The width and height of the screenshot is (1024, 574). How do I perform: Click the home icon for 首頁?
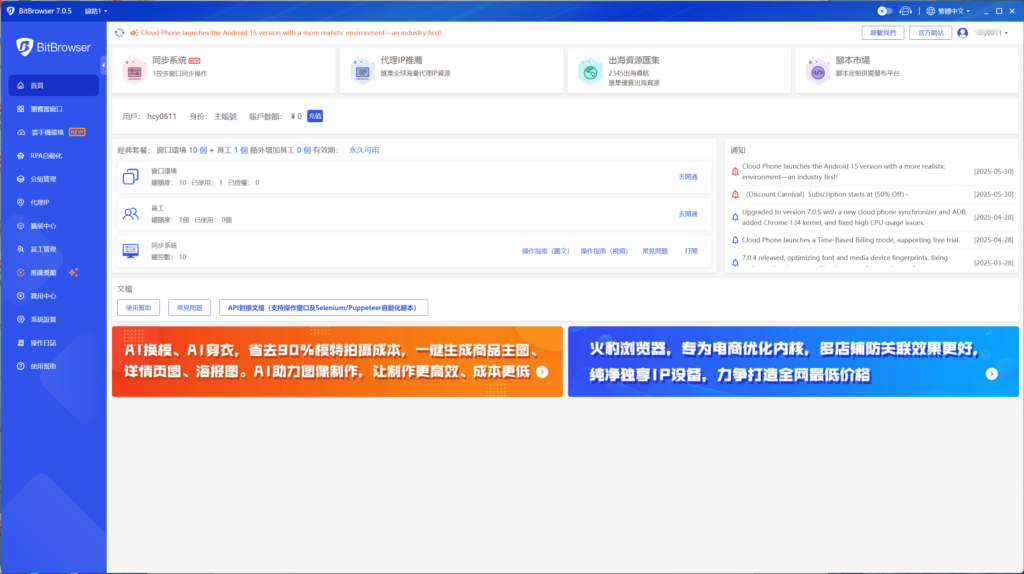pyautogui.click(x=20, y=86)
